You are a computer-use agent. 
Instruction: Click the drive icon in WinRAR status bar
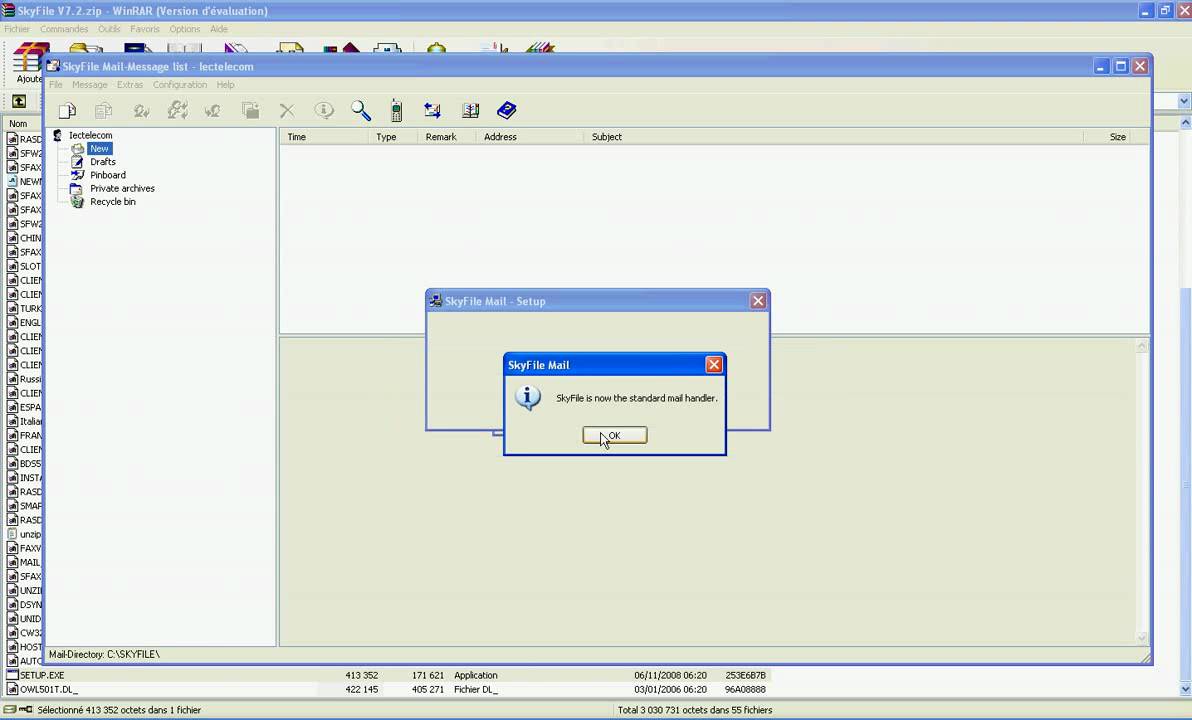[9, 709]
